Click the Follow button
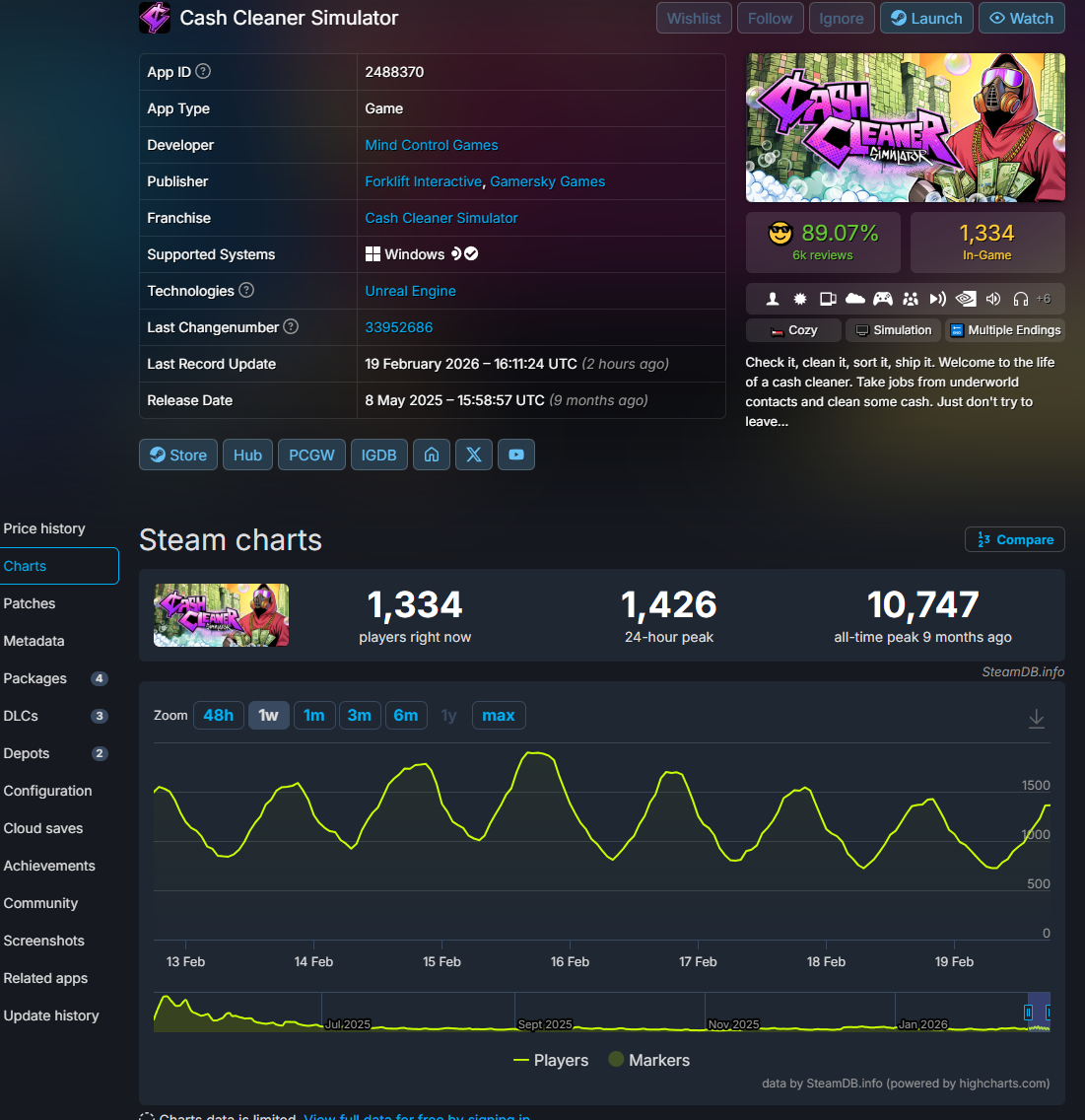The image size is (1085, 1120). click(771, 18)
